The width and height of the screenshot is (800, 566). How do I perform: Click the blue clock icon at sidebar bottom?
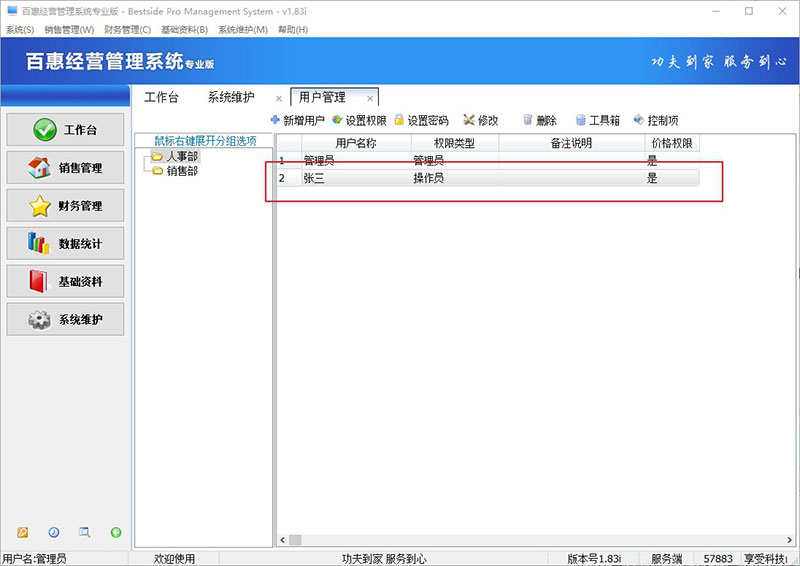click(54, 532)
